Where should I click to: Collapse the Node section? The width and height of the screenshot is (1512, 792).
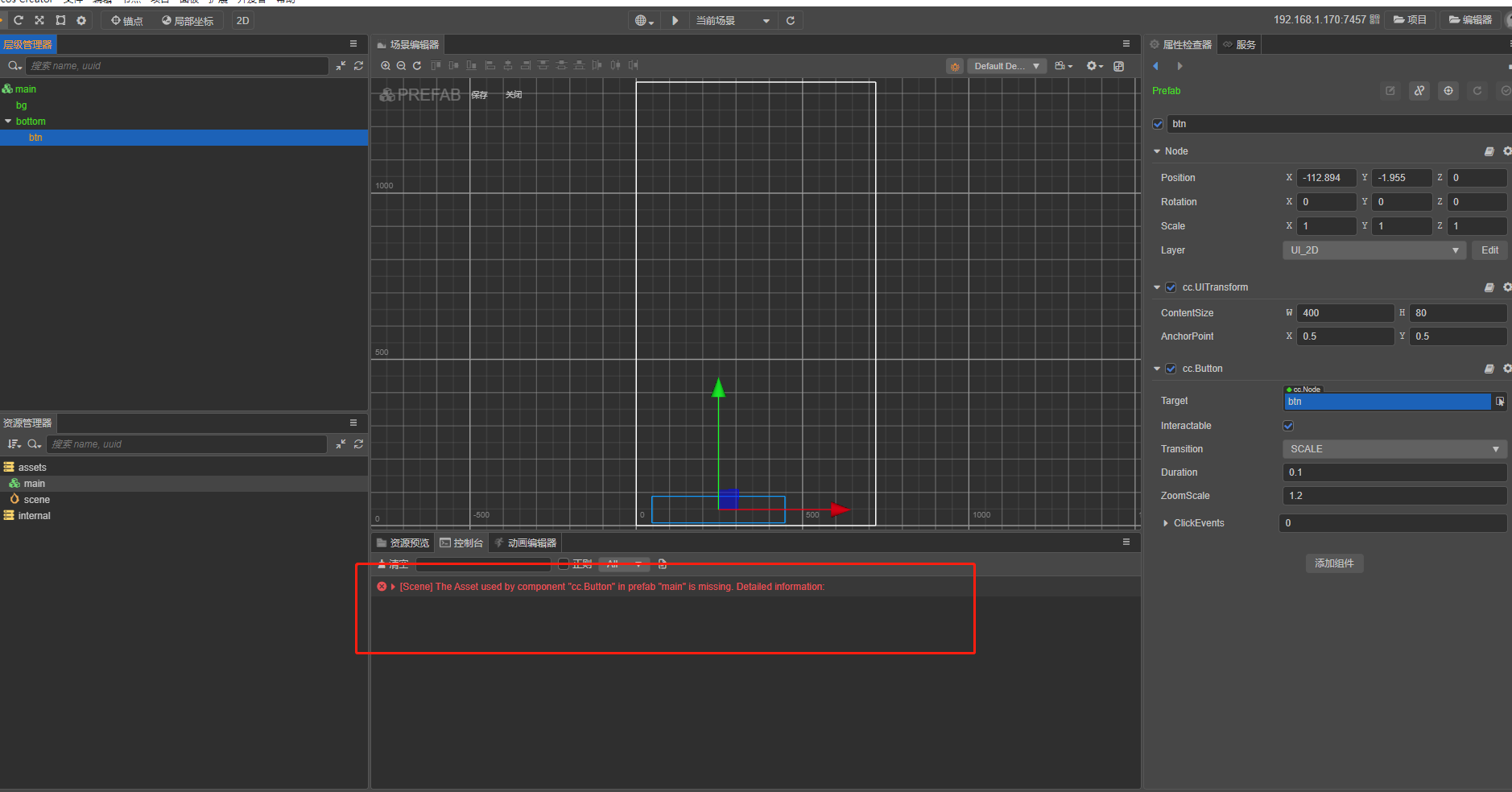(x=1157, y=151)
